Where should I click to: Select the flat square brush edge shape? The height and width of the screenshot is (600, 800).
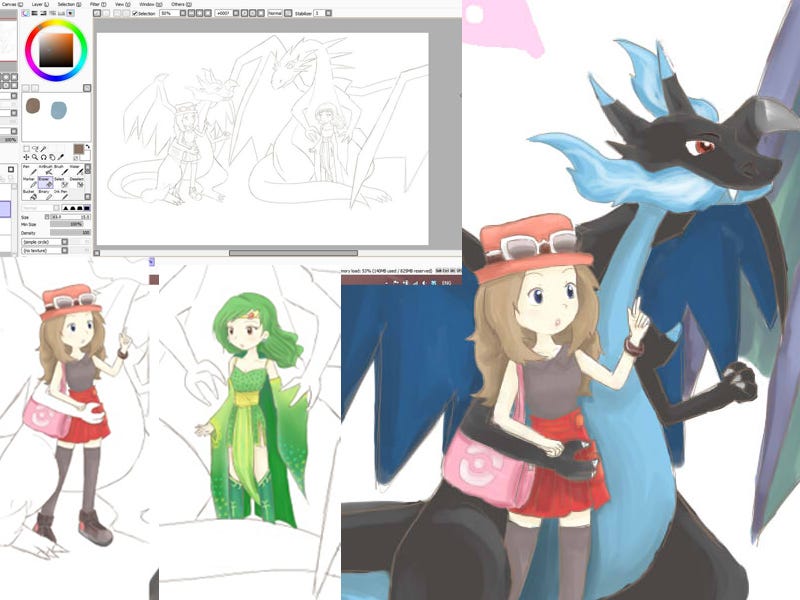[87, 208]
